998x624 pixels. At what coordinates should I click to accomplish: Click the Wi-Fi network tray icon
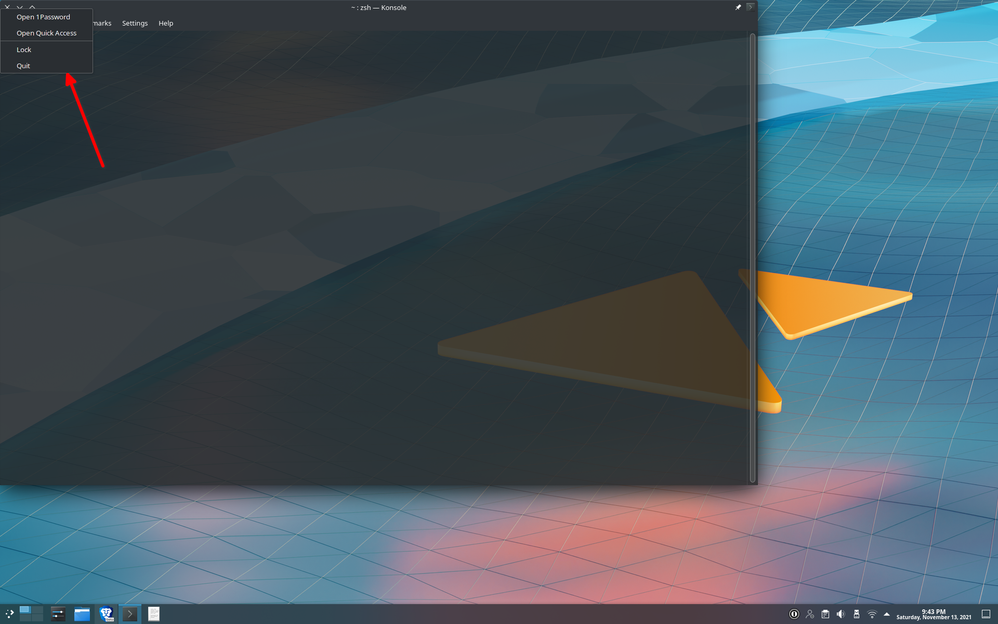click(x=871, y=614)
